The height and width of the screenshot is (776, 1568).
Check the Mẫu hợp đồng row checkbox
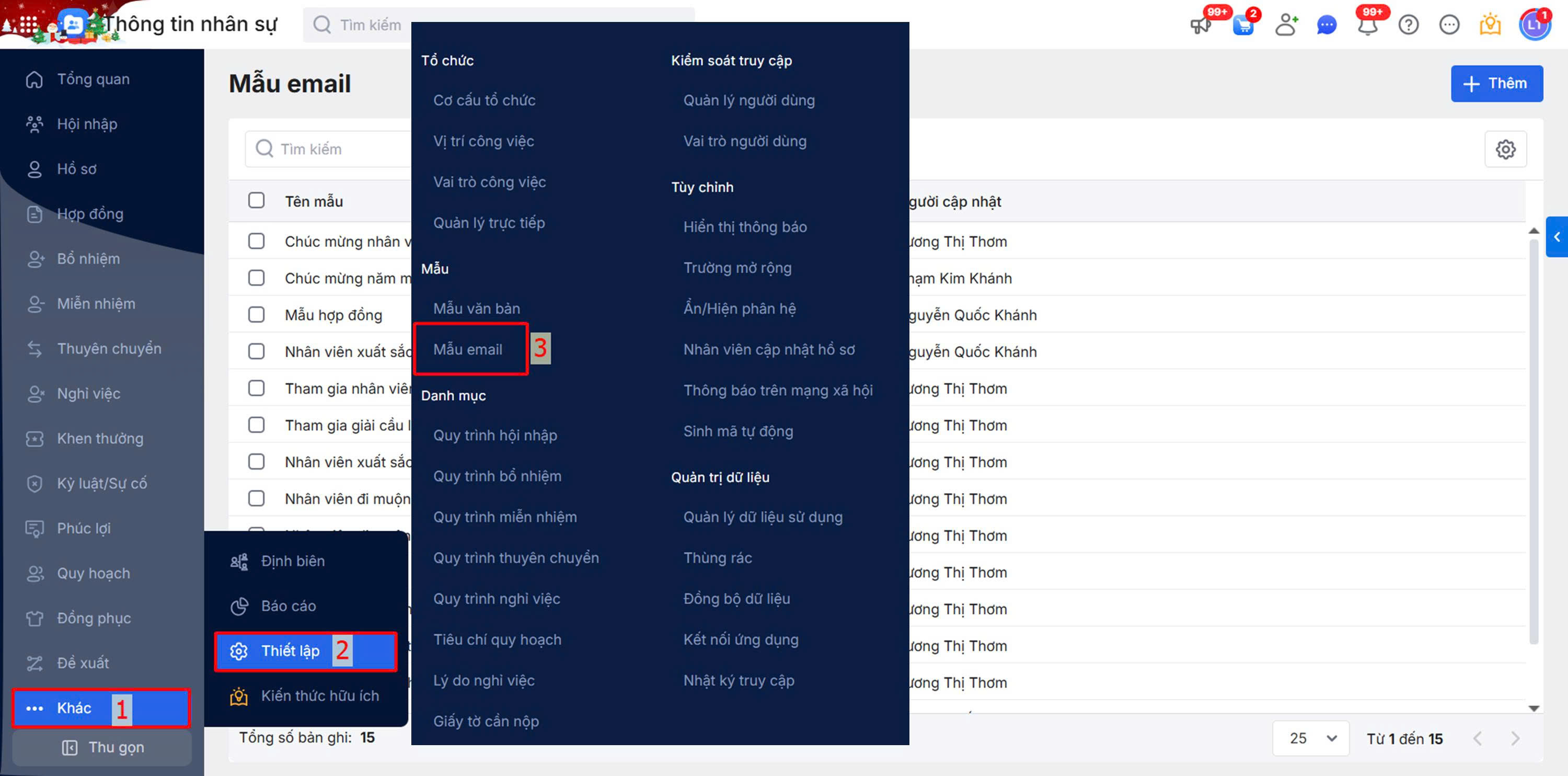click(x=256, y=315)
